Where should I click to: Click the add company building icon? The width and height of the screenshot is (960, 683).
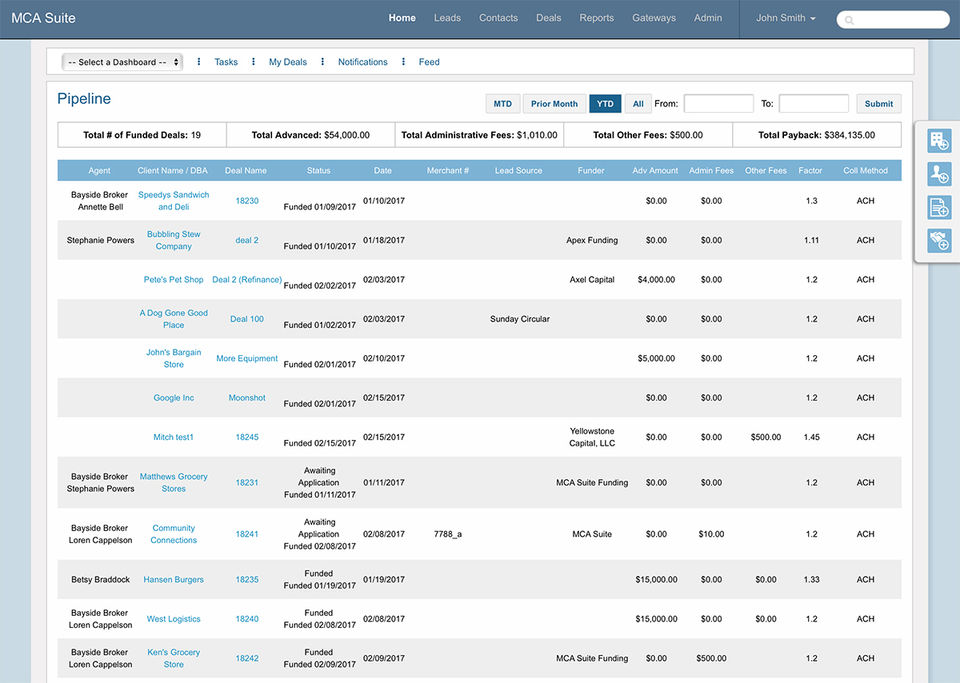(x=939, y=141)
